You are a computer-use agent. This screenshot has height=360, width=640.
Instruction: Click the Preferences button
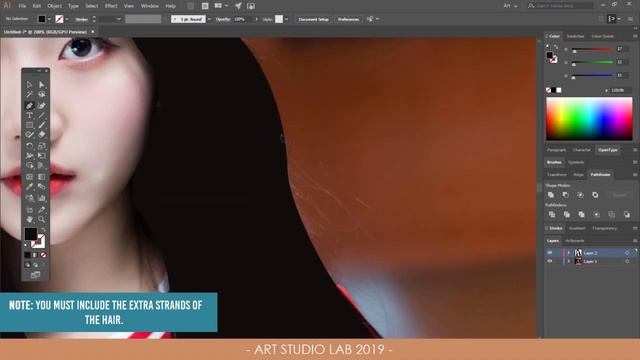[348, 19]
